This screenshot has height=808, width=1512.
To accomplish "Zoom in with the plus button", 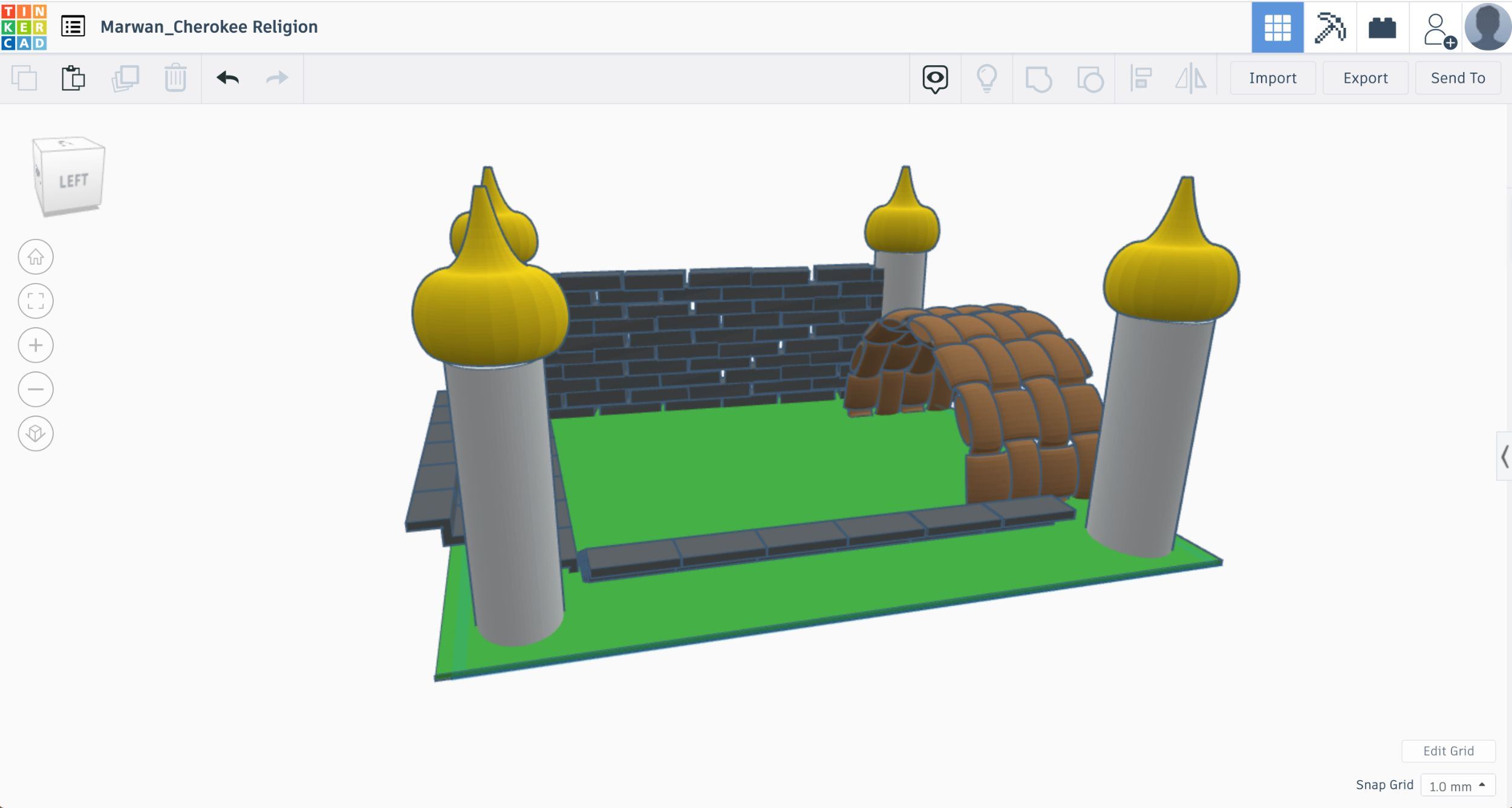I will pyautogui.click(x=36, y=345).
